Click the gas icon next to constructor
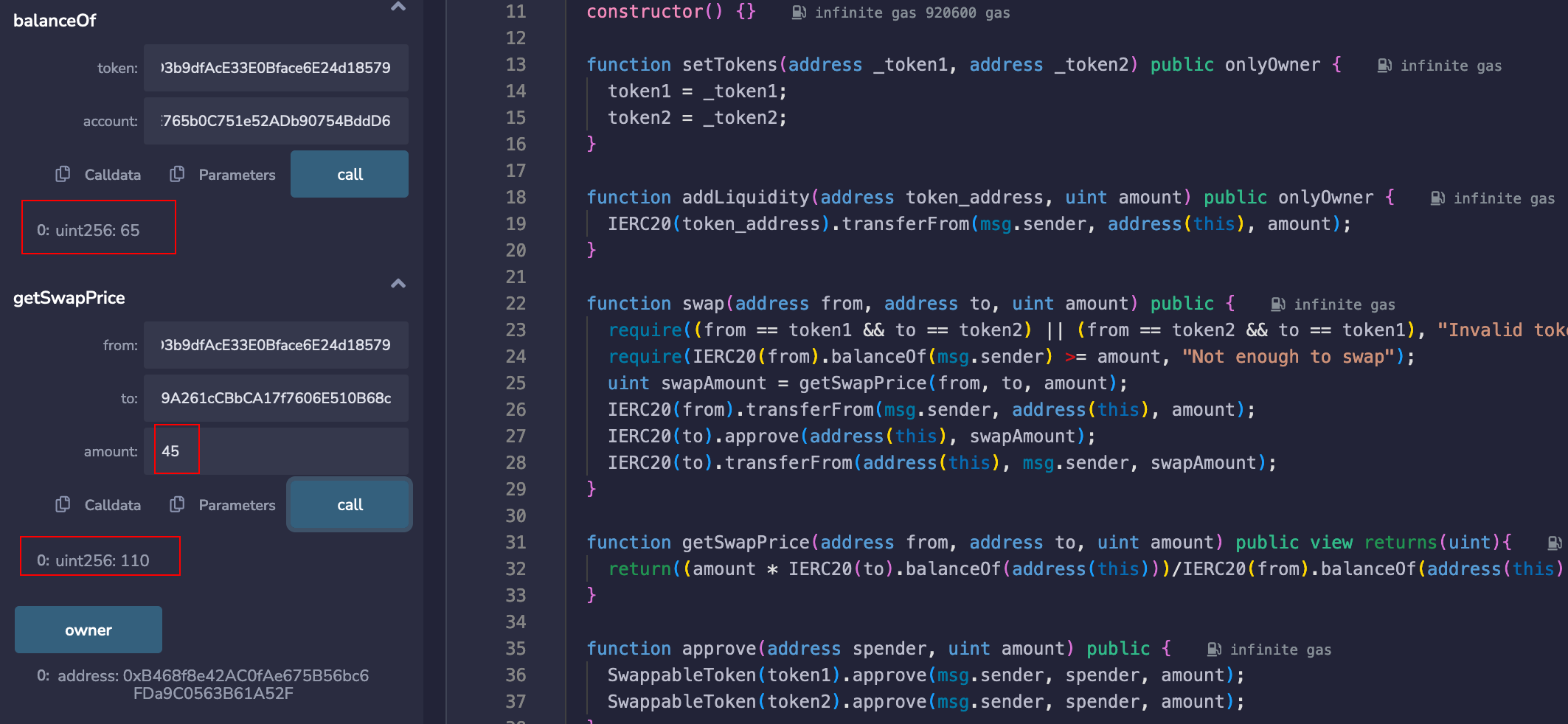The height and width of the screenshot is (724, 1568). click(x=799, y=13)
